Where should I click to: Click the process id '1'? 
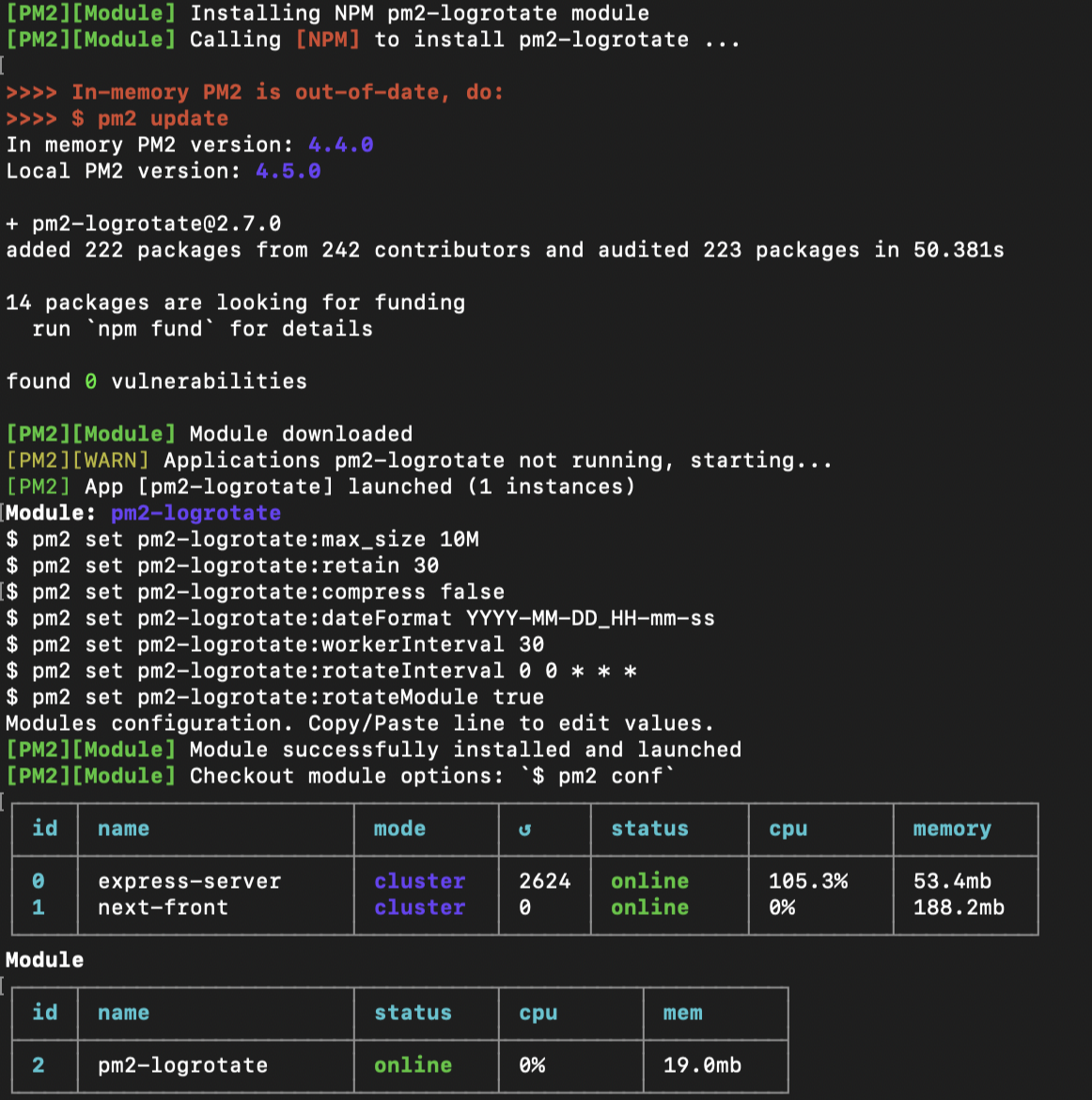point(39,907)
